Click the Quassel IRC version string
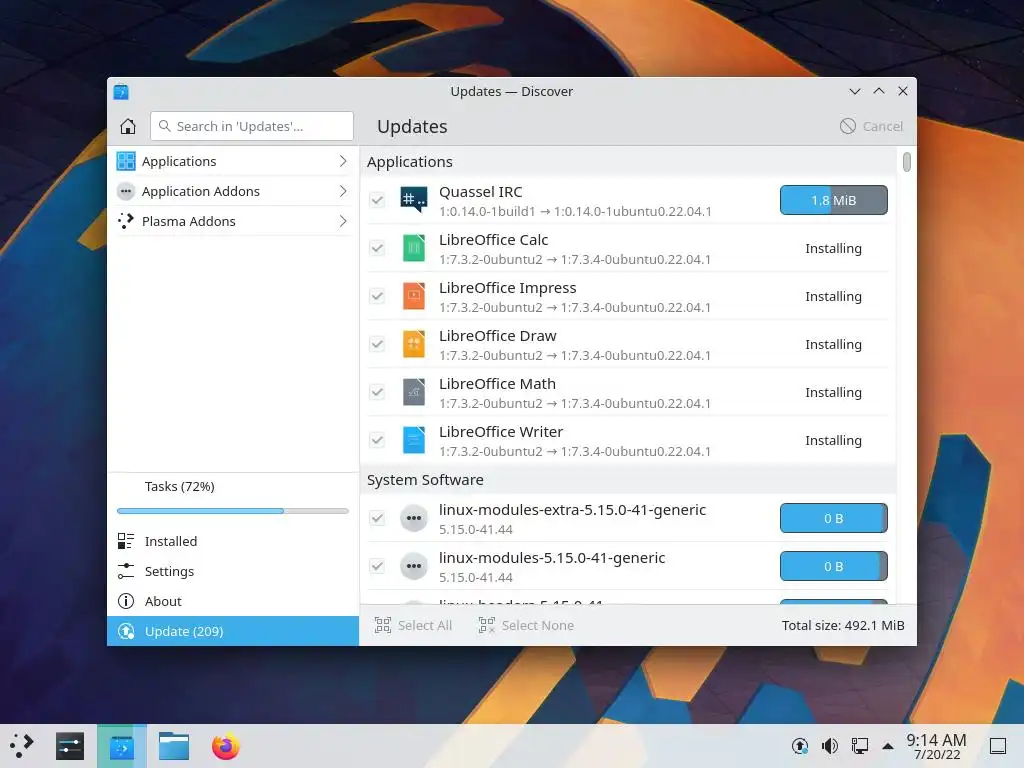The height and width of the screenshot is (768, 1024). coord(575,212)
